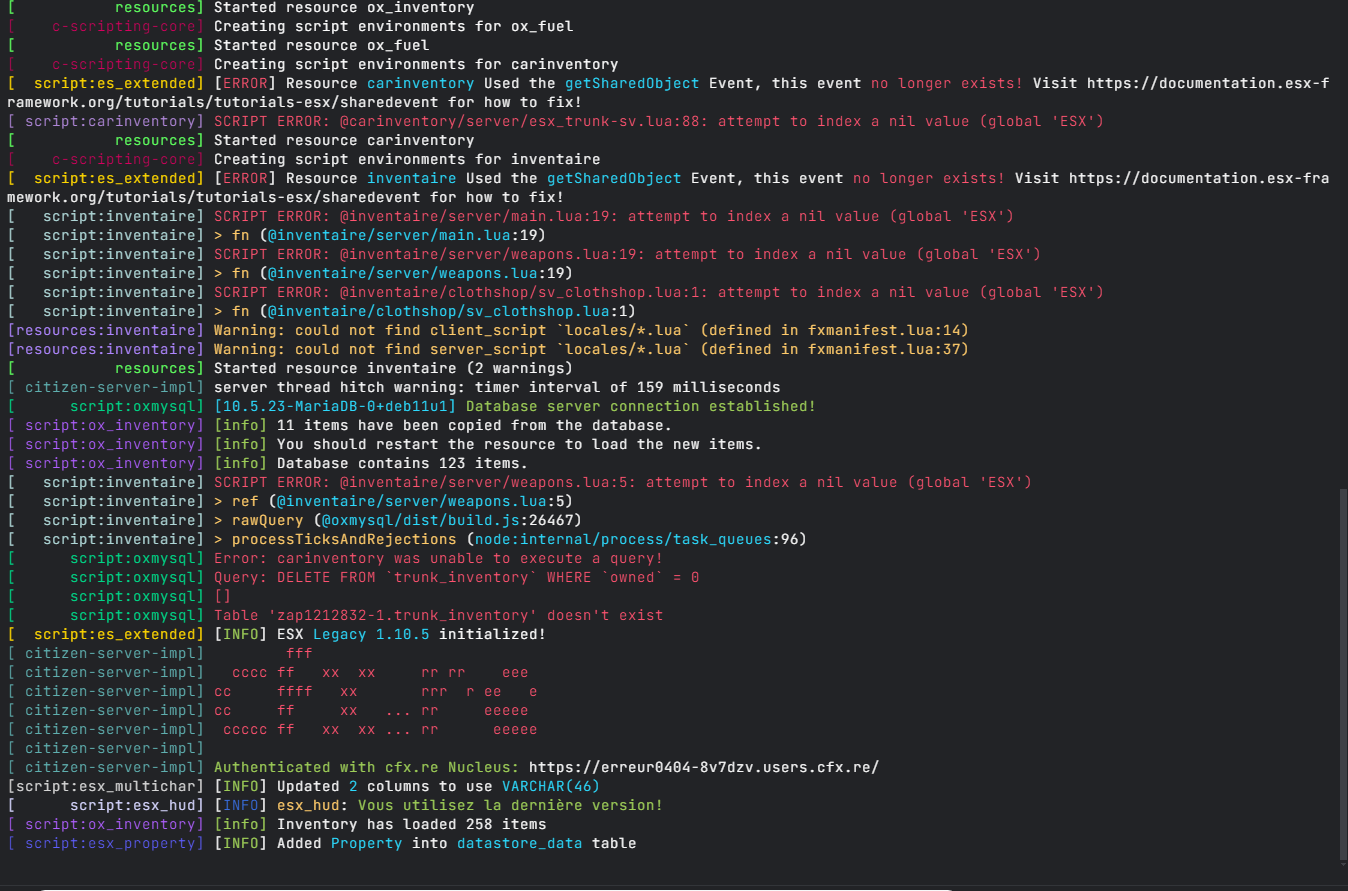The width and height of the screenshot is (1348, 891).
Task: Select 'Creating script environments for inventaire' line
Action: tap(407, 159)
